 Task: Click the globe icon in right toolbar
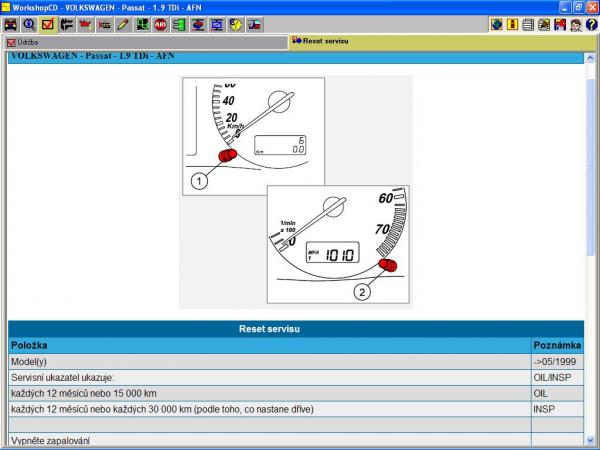(x=497, y=24)
